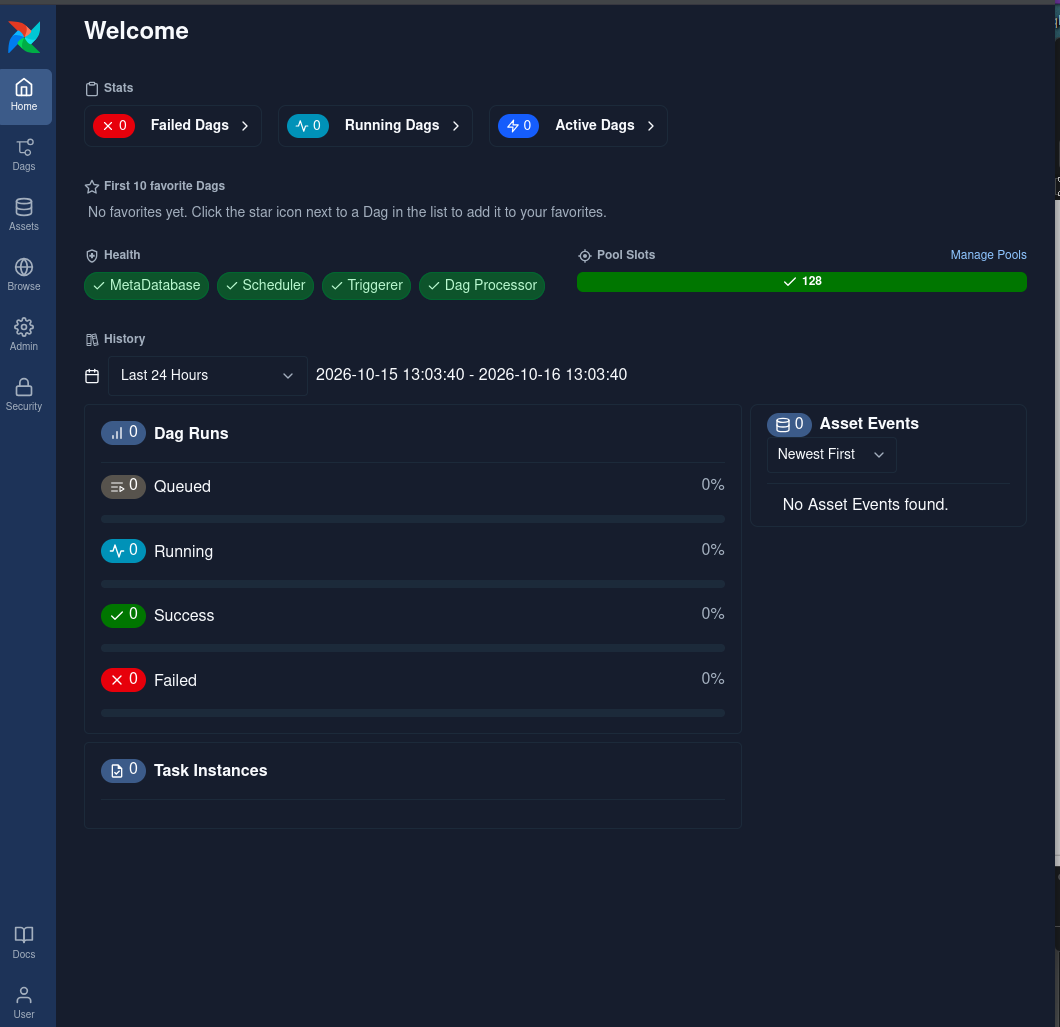The height and width of the screenshot is (1027, 1060).
Task: Click the Failed red X badge in Dag Runs
Action: tap(124, 680)
